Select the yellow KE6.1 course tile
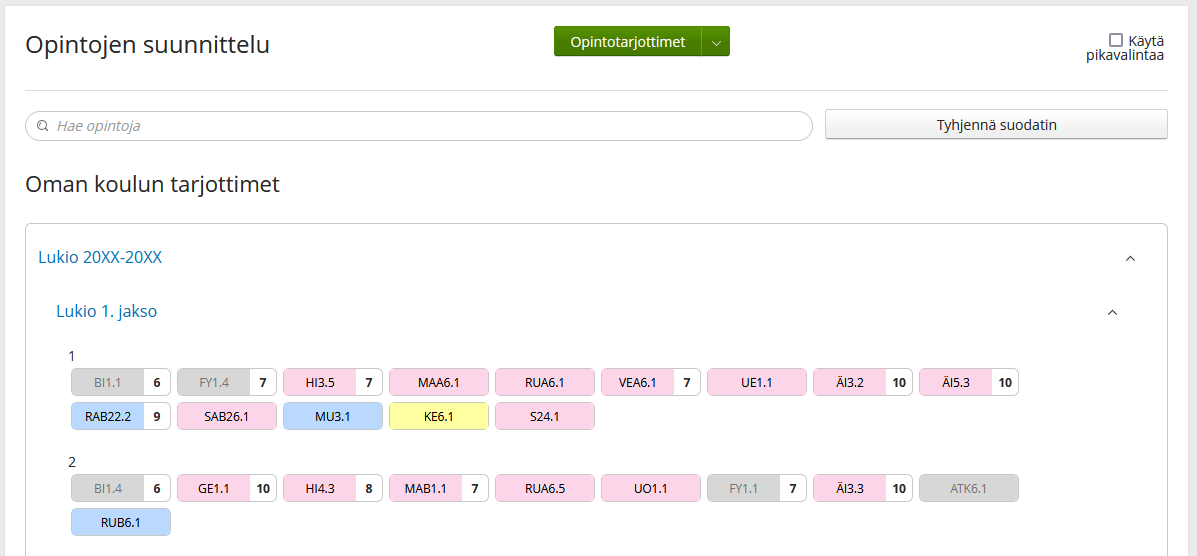Viewport: 1197px width, 556px height. [439, 416]
